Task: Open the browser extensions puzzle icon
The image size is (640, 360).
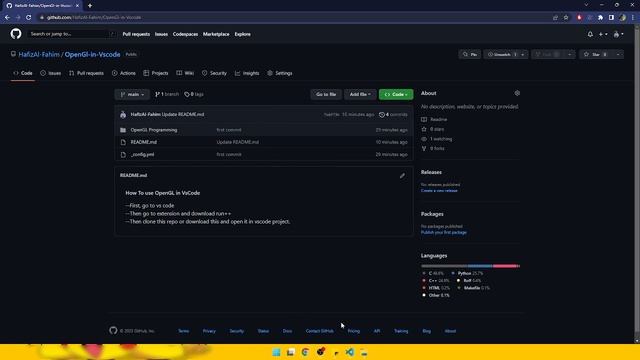Action: 600,18
